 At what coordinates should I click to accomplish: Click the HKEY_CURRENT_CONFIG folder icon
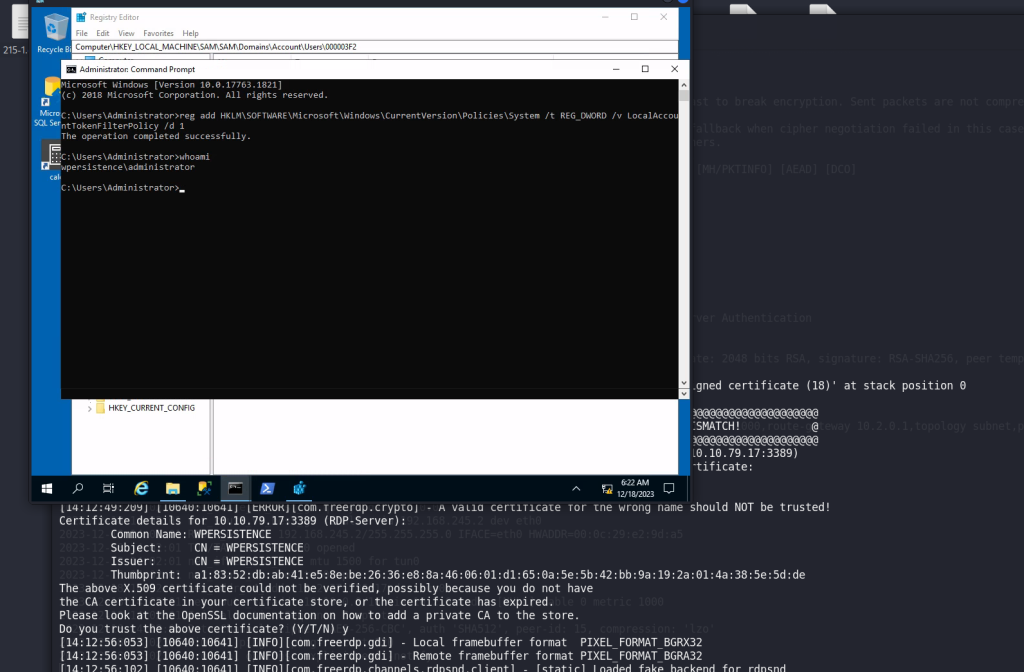click(x=101, y=408)
